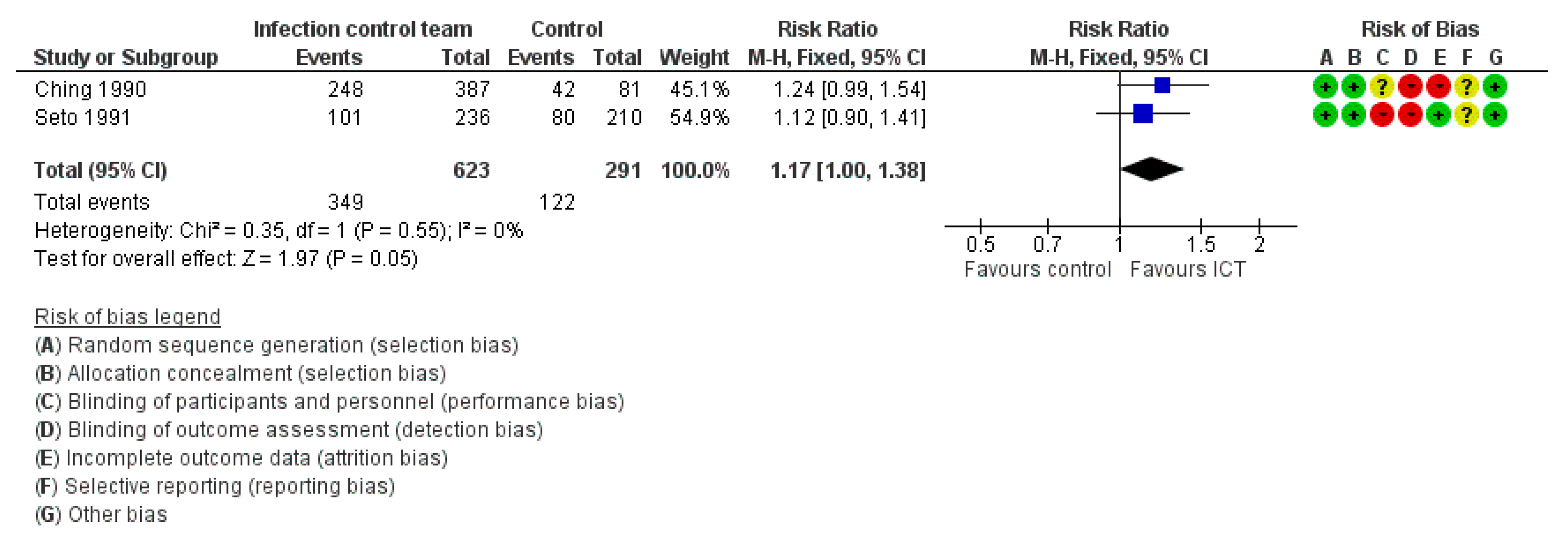The image size is (1568, 538).
Task: Click Seto 1991 red circle under column C
Action: tap(1382, 115)
